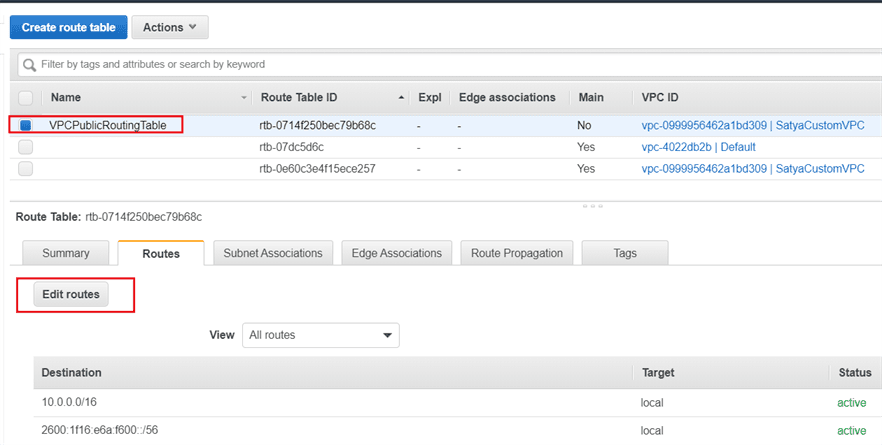This screenshot has width=882, height=445.
Task: Click the Create route table button
Action: click(68, 27)
